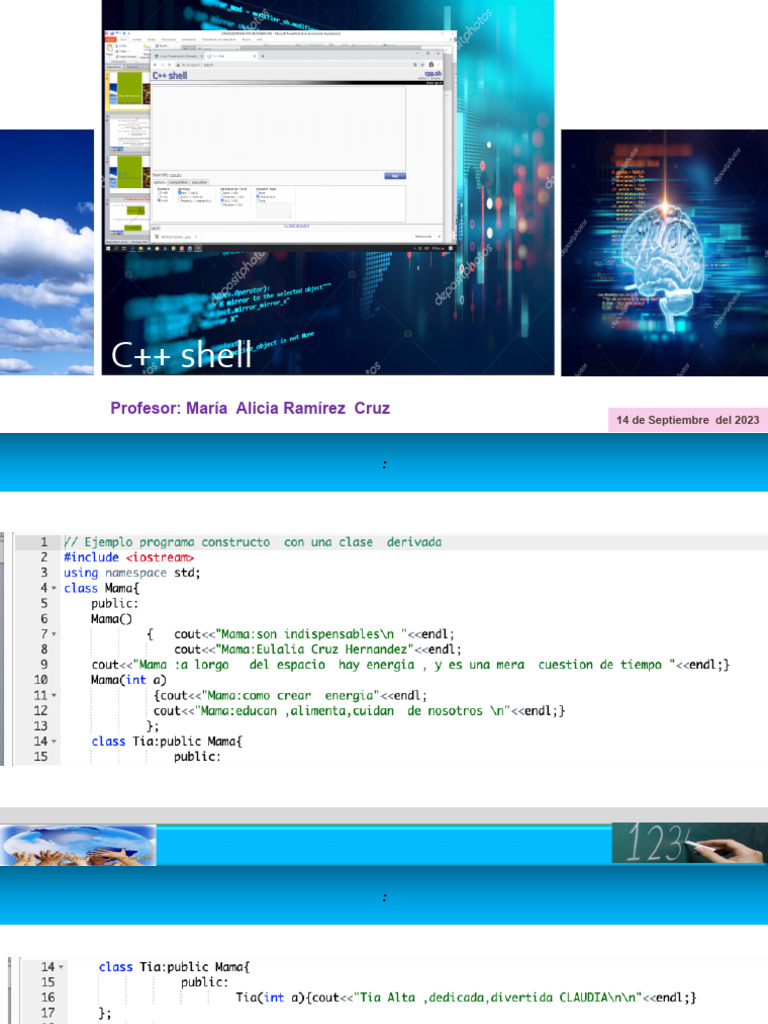The image size is (768, 1024).
Task: Collapse line 14 fold arrow in upper editor
Action: [x=54, y=742]
